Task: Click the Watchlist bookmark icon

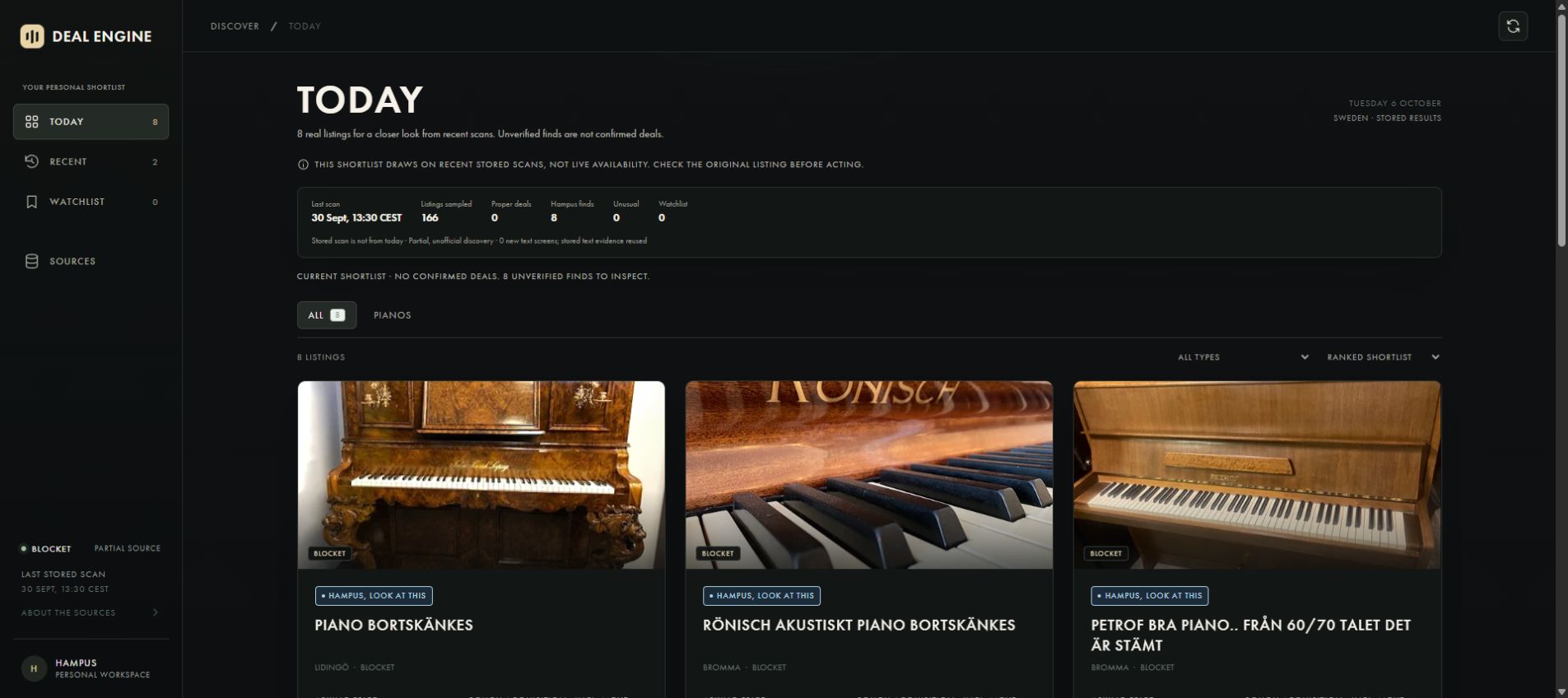Action: pos(32,202)
